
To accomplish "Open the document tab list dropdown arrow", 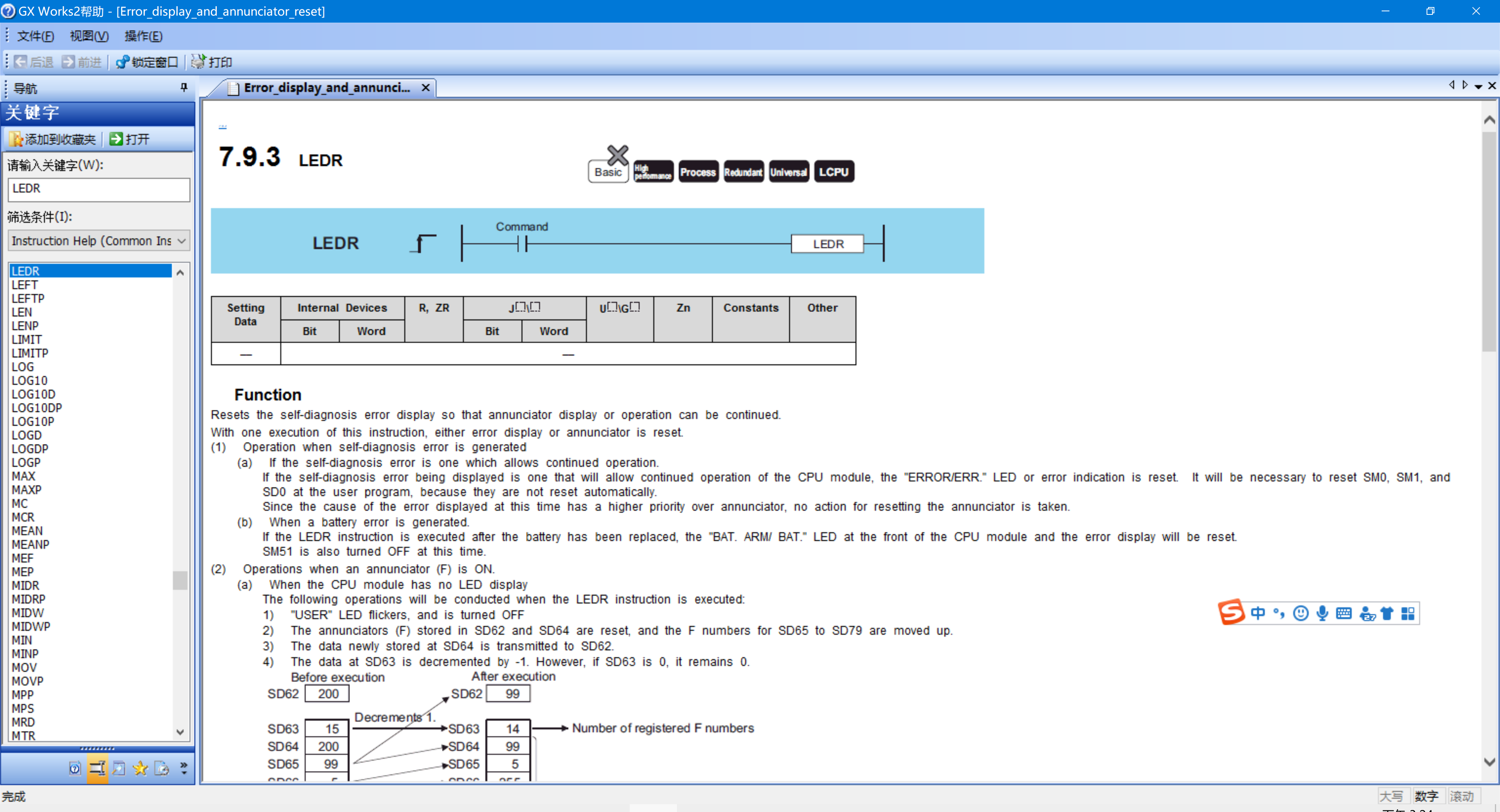I will (x=1478, y=86).
